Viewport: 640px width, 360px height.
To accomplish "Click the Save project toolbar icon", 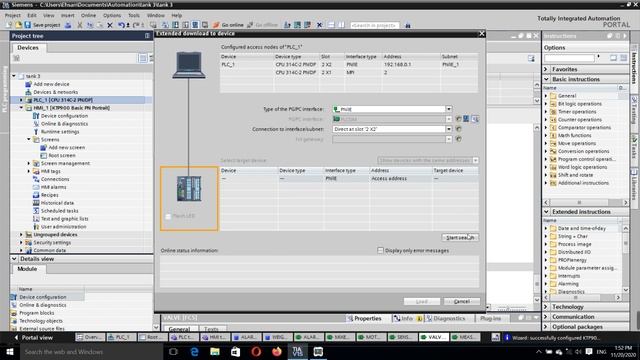I will (28, 25).
